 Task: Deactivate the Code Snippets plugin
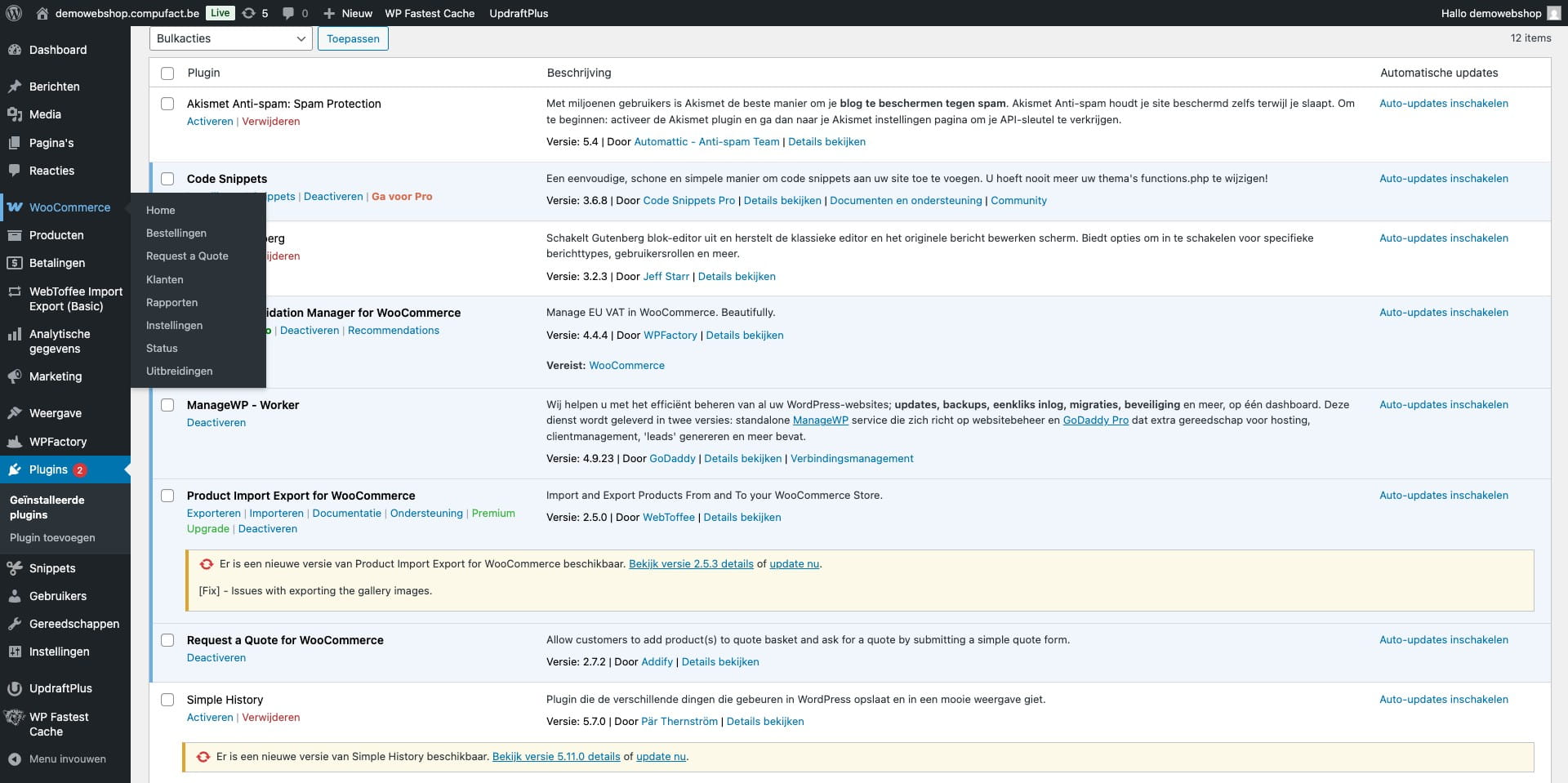pyautogui.click(x=333, y=197)
